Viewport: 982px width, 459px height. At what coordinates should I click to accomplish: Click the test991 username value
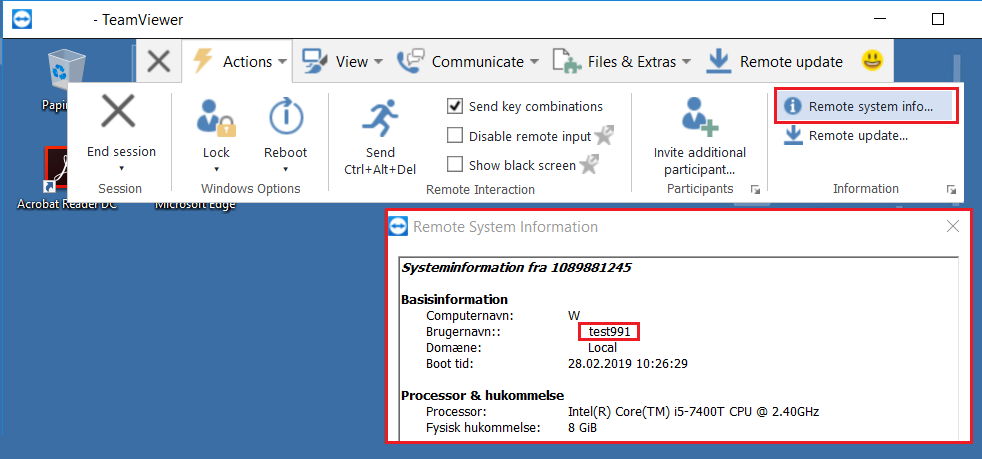coord(609,331)
